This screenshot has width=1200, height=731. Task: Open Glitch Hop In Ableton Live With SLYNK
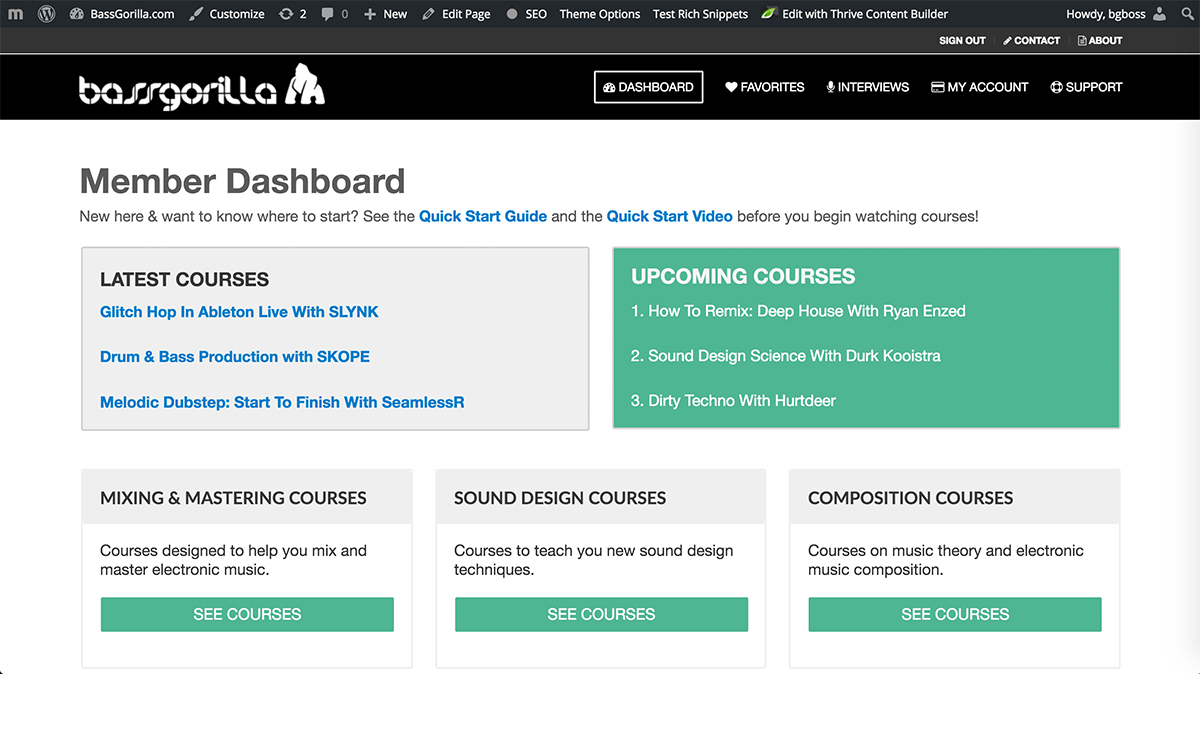[x=239, y=312]
